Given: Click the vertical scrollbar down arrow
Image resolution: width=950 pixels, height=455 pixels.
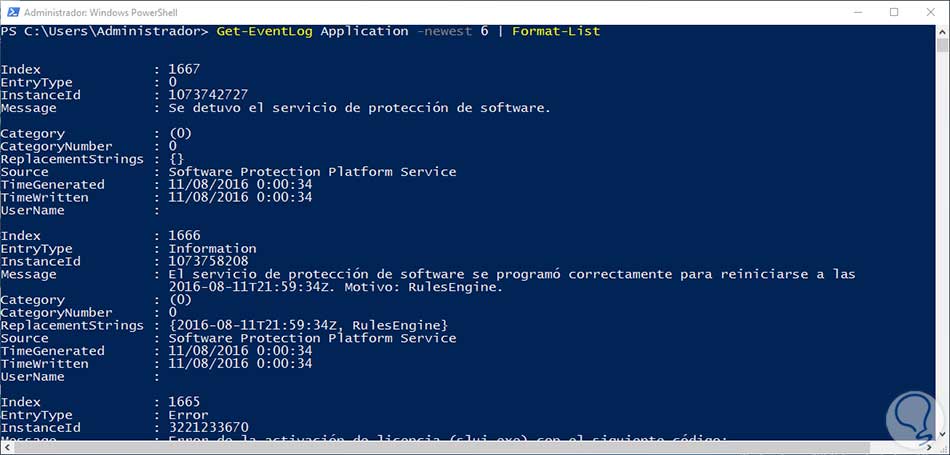Looking at the screenshot, I should [941, 433].
